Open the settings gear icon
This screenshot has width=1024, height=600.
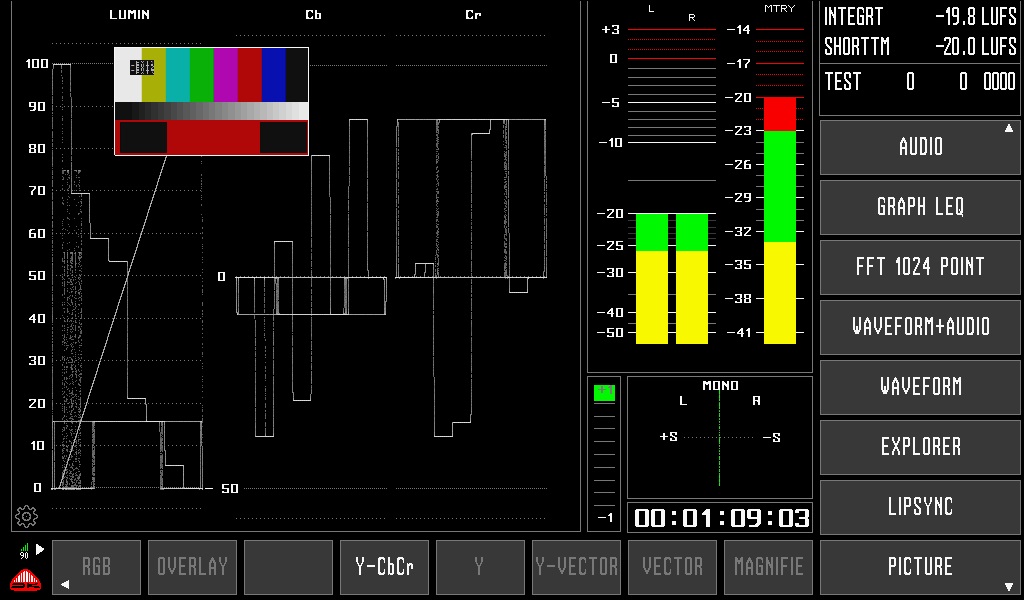point(27,516)
